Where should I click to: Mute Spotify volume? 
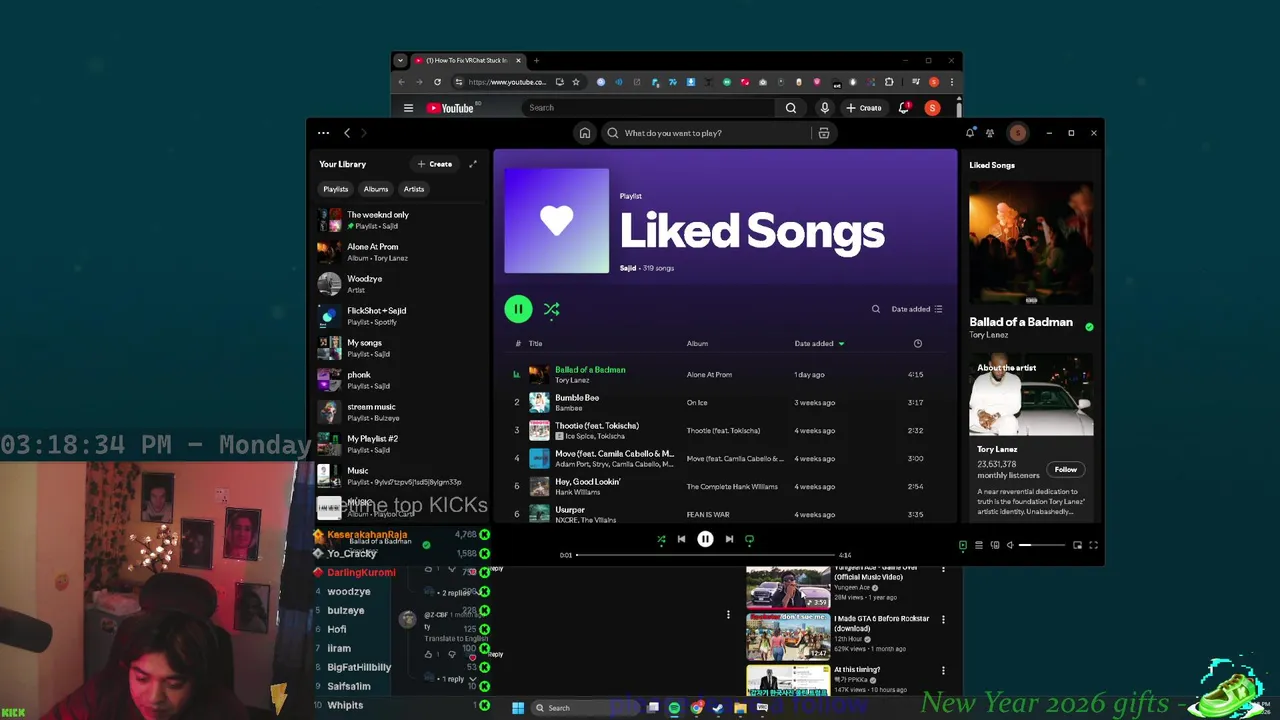click(1010, 545)
